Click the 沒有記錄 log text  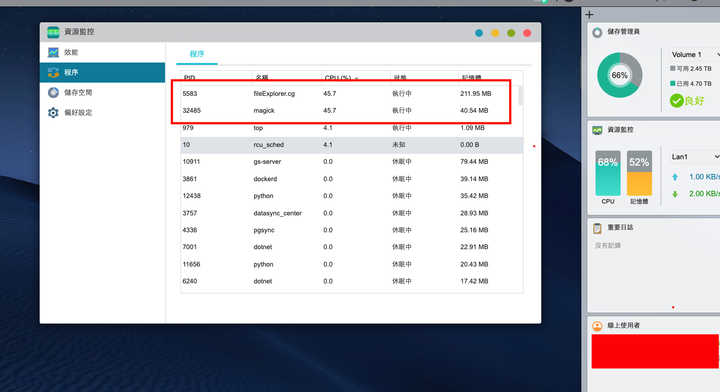pos(608,246)
